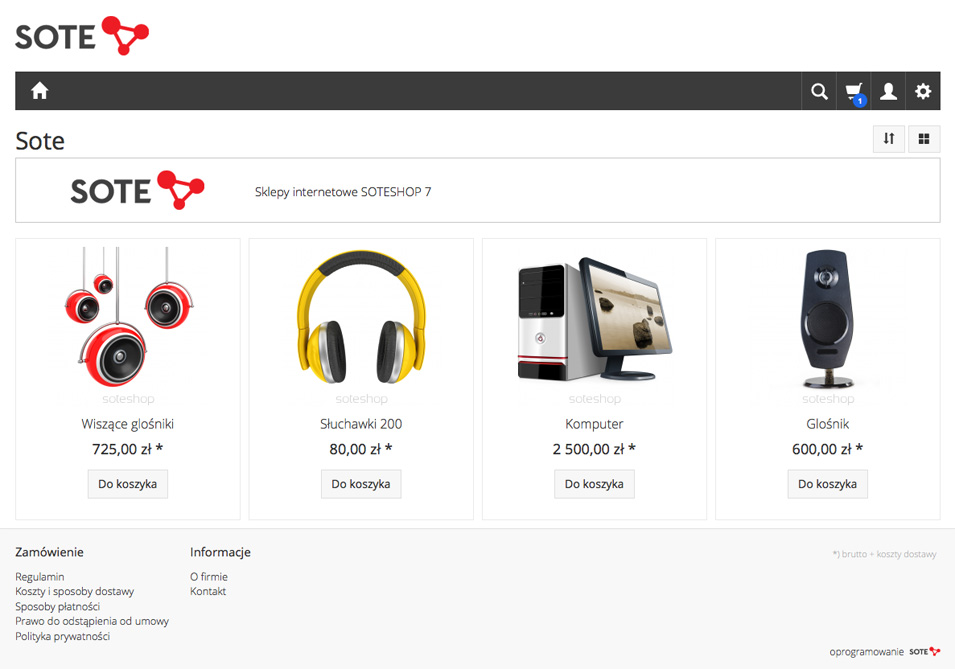Click Sklepy internetowe SOTESHOP 7 text
The image size is (955, 669).
click(343, 192)
